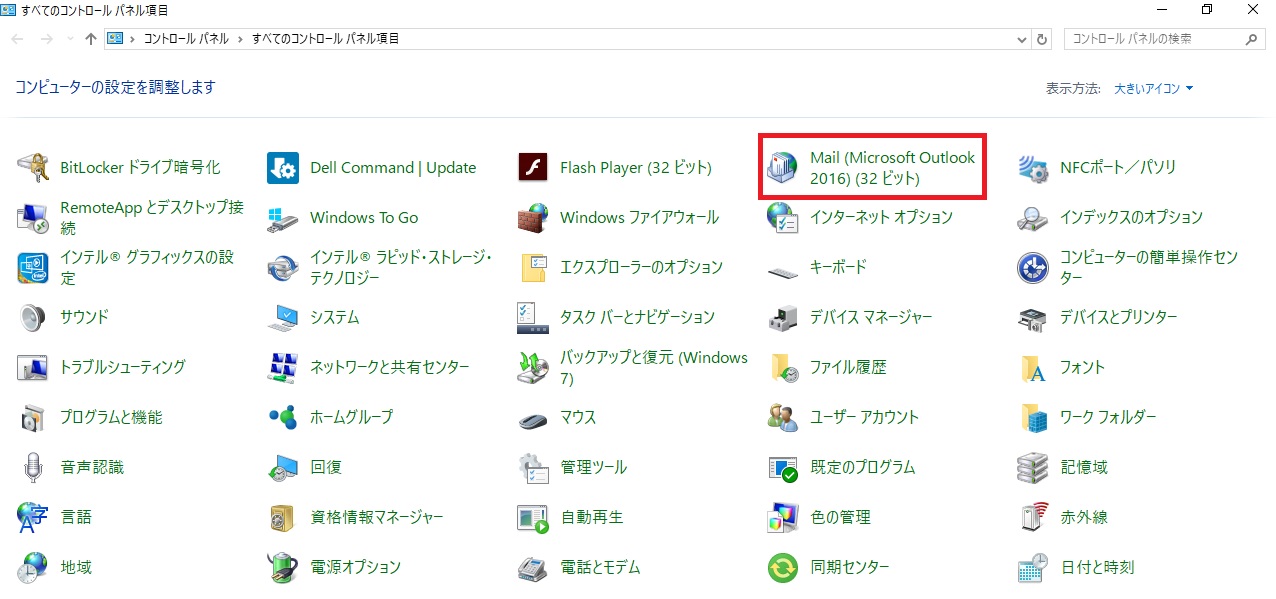Open 自動再生 icon
The height and width of the screenshot is (599, 1276).
(x=533, y=518)
